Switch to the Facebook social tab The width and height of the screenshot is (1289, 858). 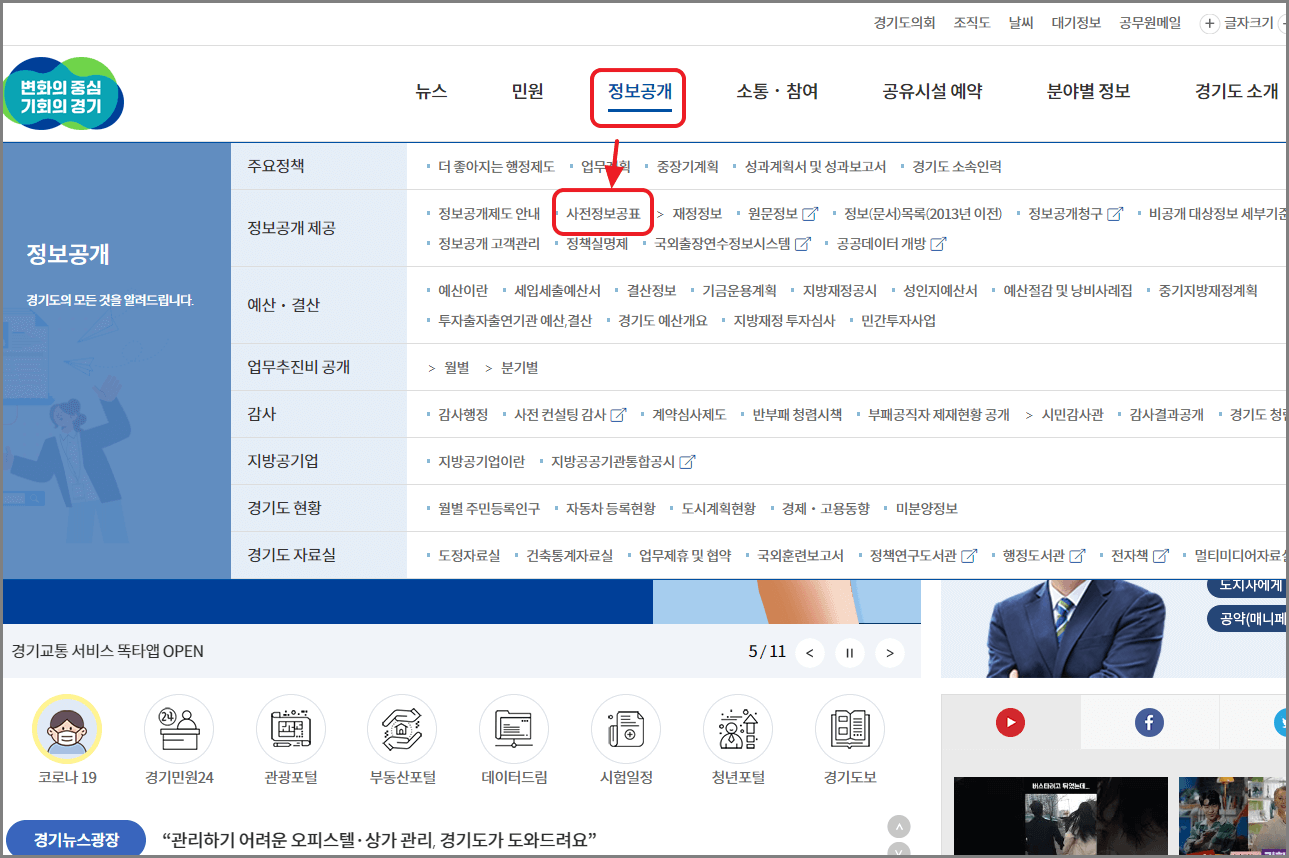tap(1149, 722)
